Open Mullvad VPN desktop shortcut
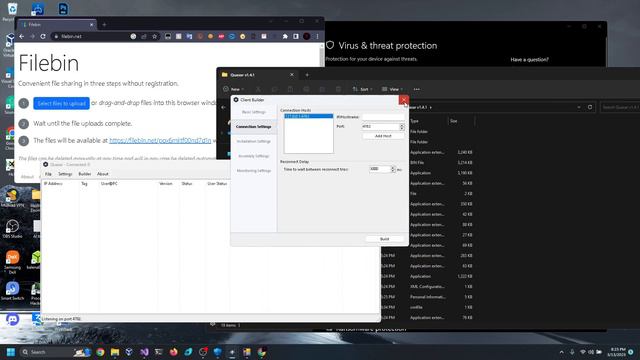Image resolution: width=640 pixels, height=360 pixels. pos(12,198)
